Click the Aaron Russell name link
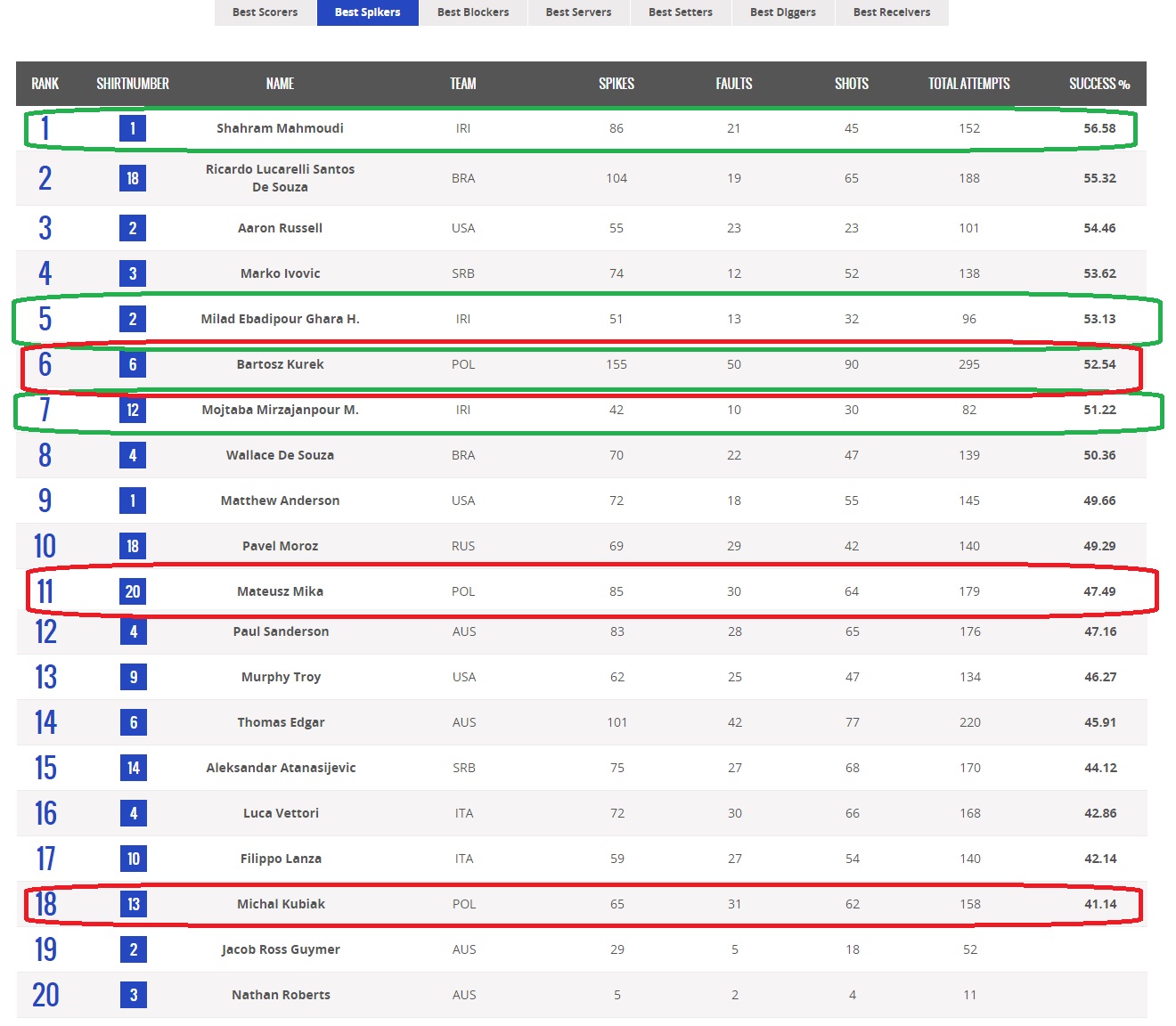Screen dimensions: 1176x1026 (x=280, y=228)
